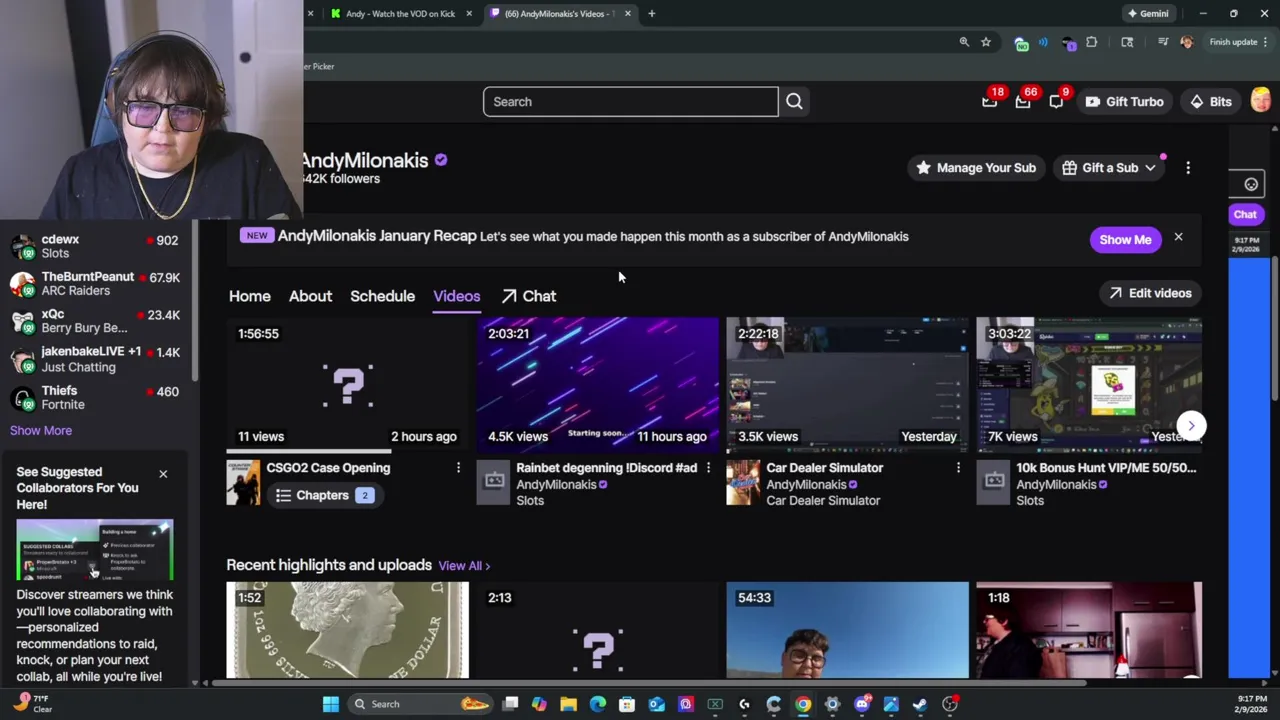The image size is (1280, 720).
Task: Open the 54:33 highlight video
Action: (x=847, y=630)
